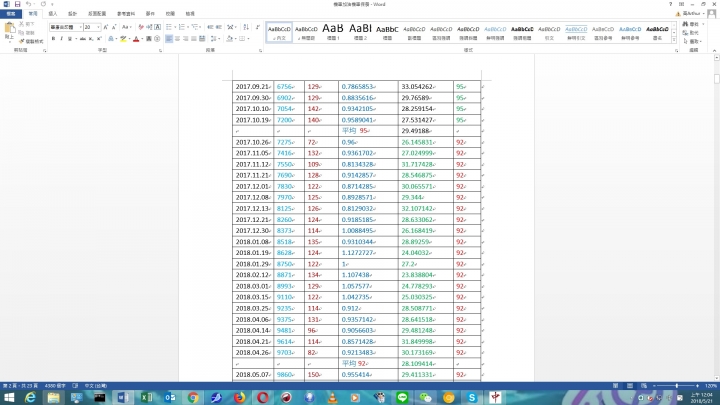Redo the last action
The width and height of the screenshot is (720, 405).
click(x=43, y=4)
